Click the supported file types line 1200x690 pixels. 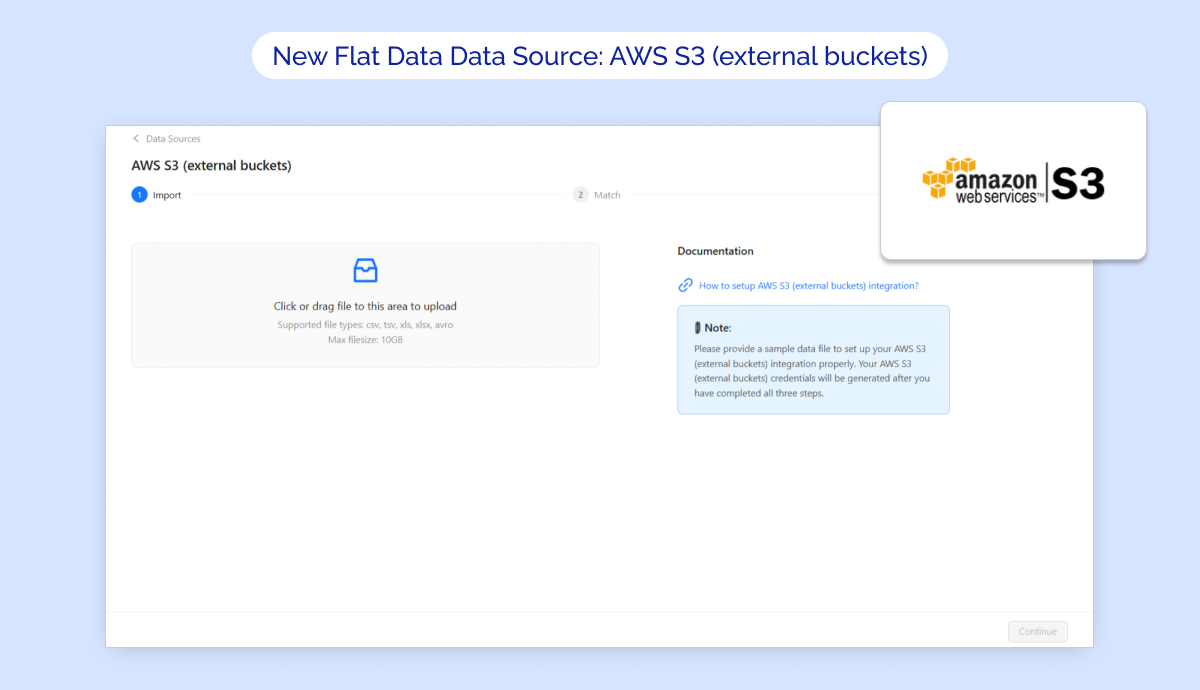[x=365, y=325]
